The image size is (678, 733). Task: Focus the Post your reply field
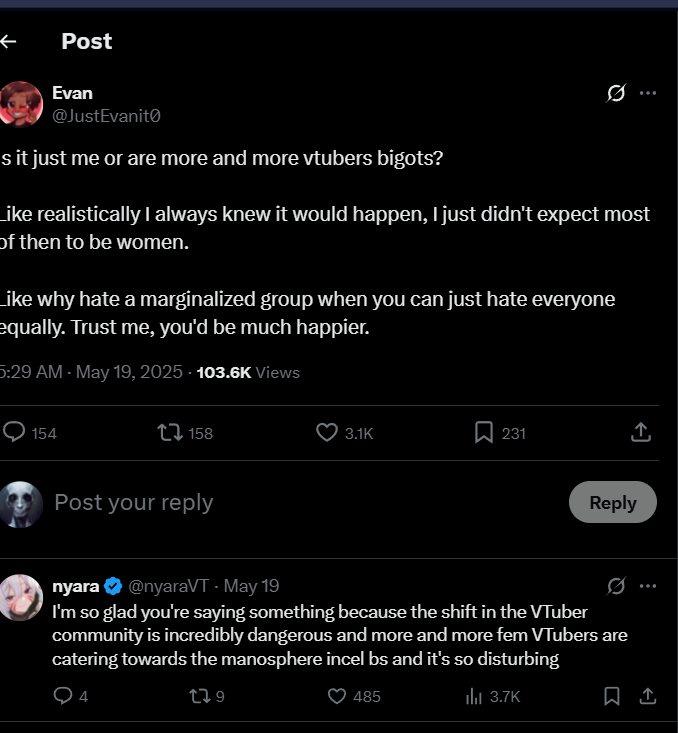(x=300, y=502)
